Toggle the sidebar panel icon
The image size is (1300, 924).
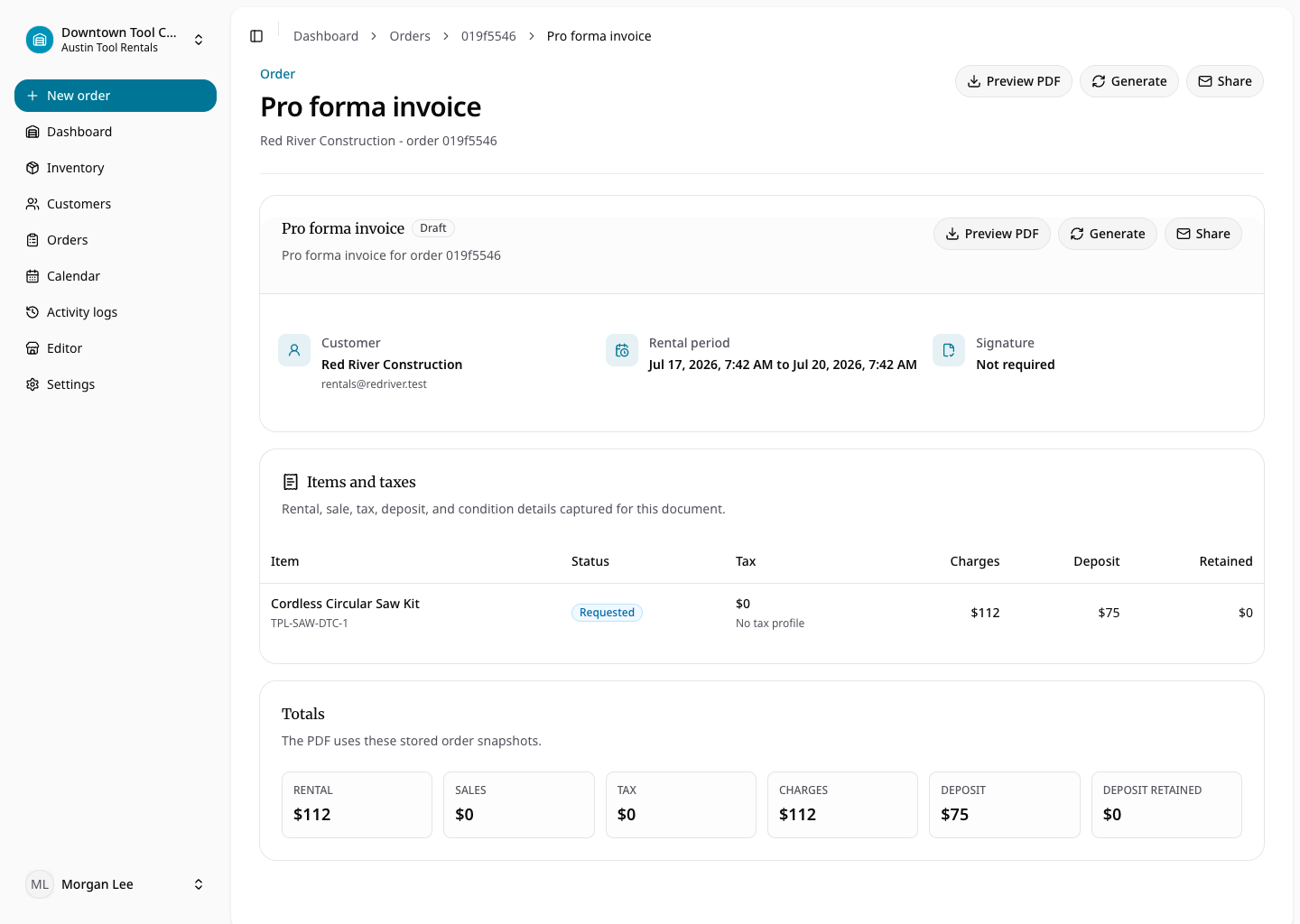pyautogui.click(x=256, y=36)
